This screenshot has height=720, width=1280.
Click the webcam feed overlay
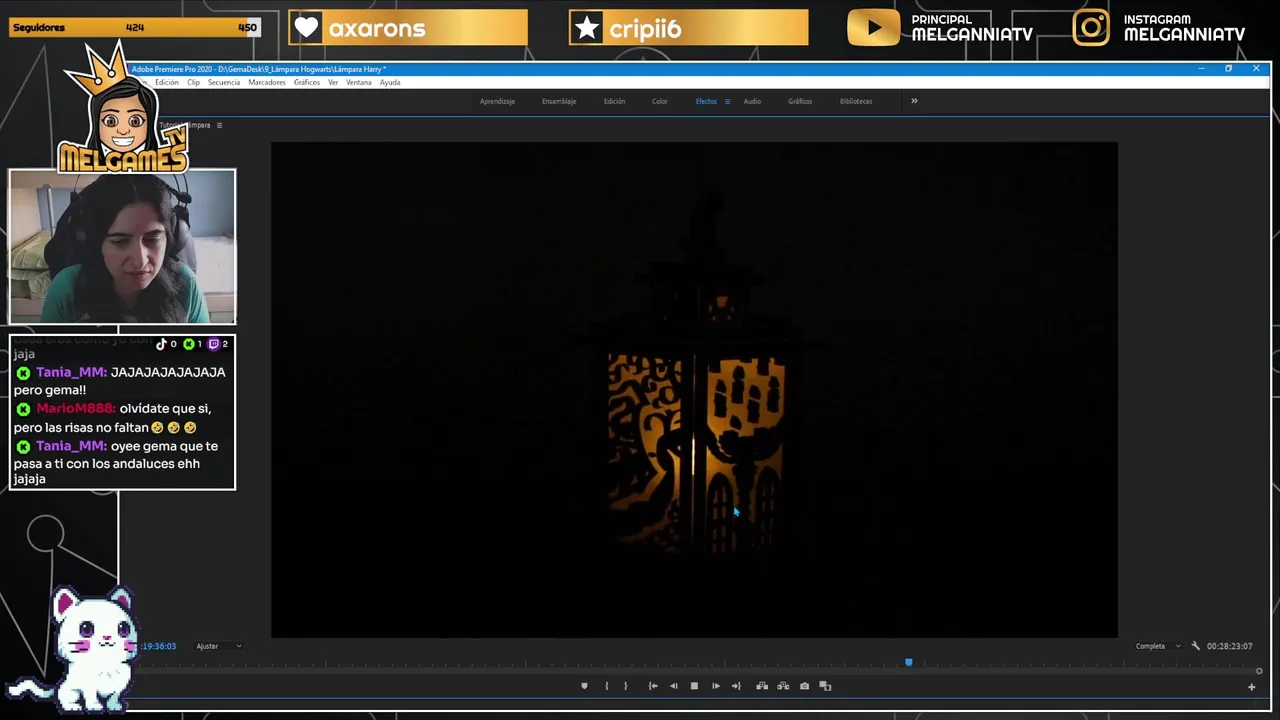[122, 246]
